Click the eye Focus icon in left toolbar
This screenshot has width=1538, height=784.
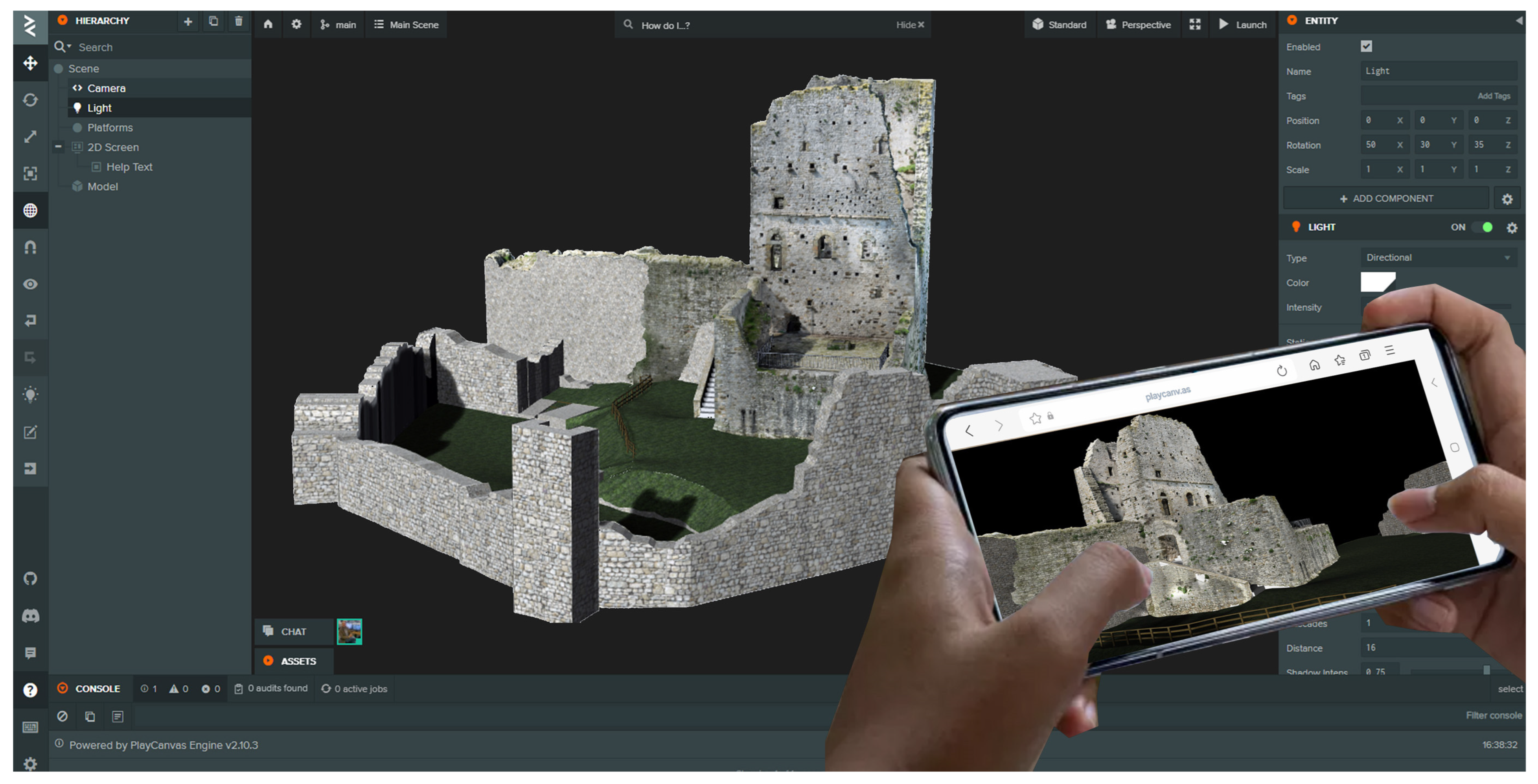[x=30, y=284]
